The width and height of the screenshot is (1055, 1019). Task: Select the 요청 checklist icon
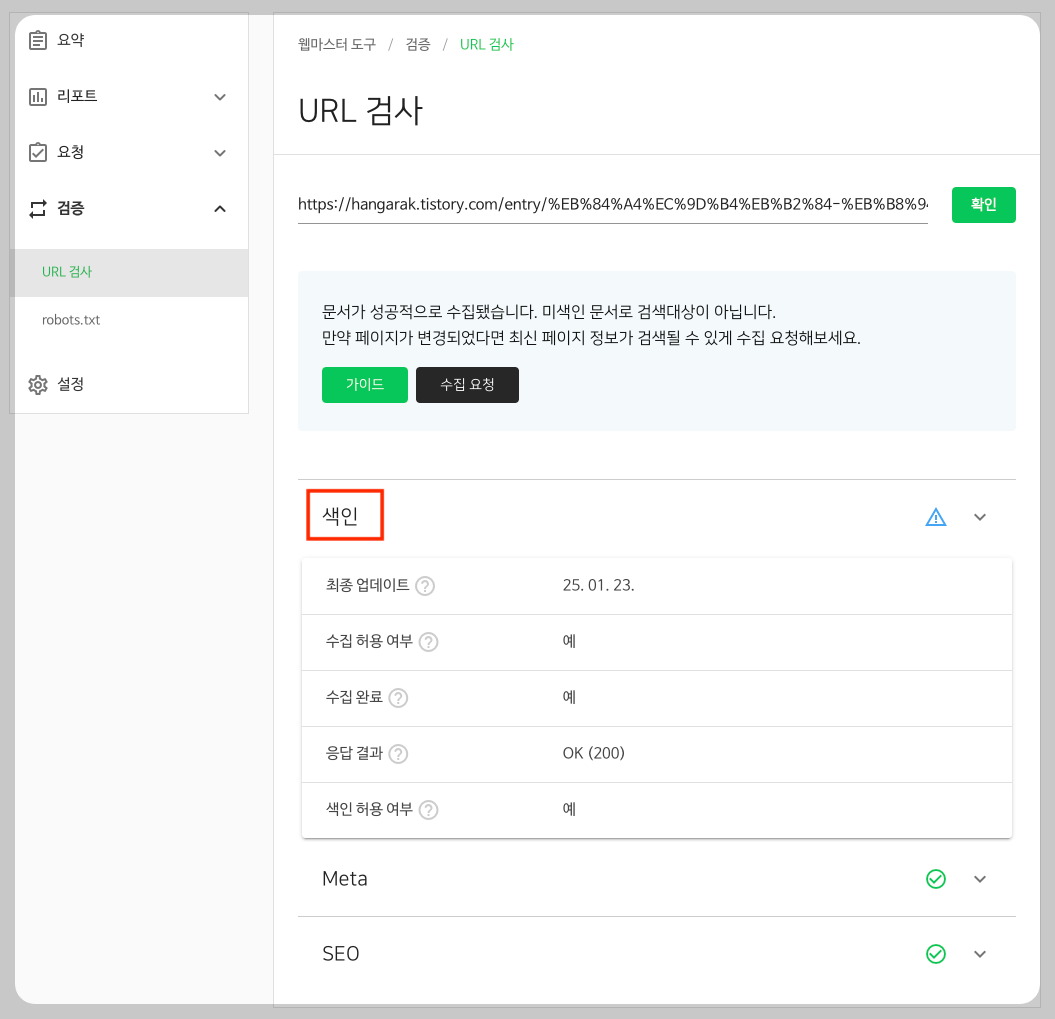point(37,152)
